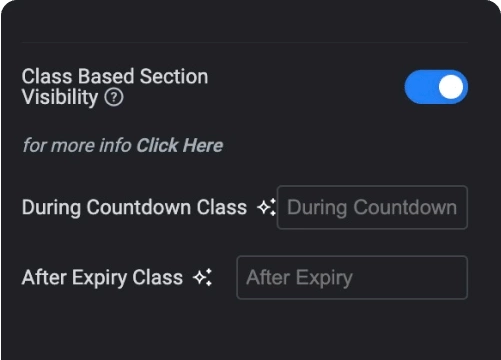The width and height of the screenshot is (501, 360).
Task: Toggle off Class Based Section Visibility switch
Action: [436, 87]
